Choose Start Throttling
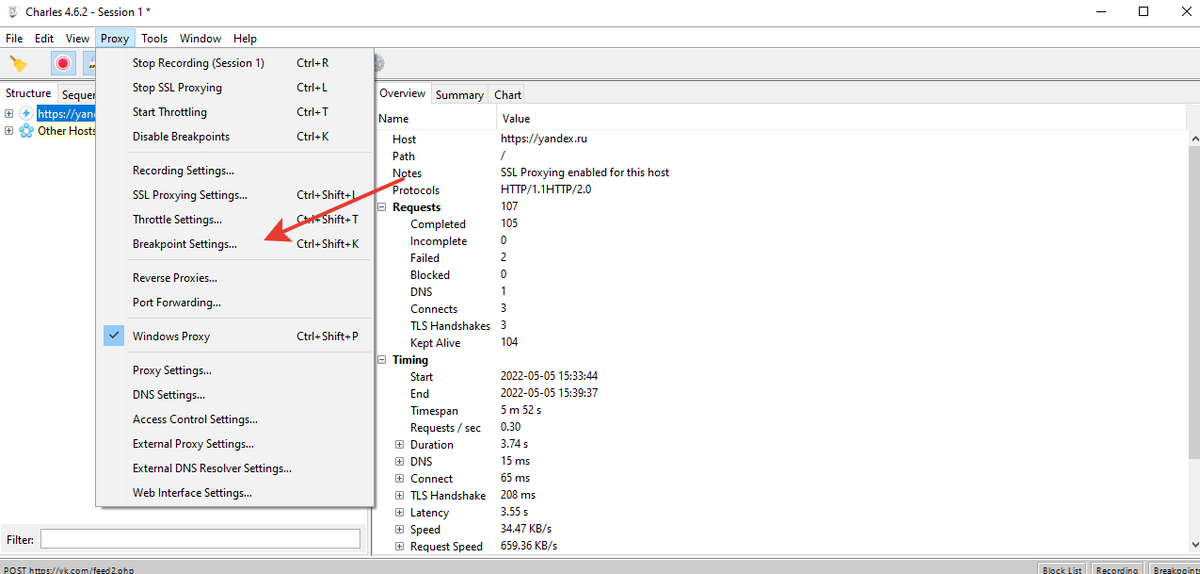The width and height of the screenshot is (1200, 574). pos(235,112)
